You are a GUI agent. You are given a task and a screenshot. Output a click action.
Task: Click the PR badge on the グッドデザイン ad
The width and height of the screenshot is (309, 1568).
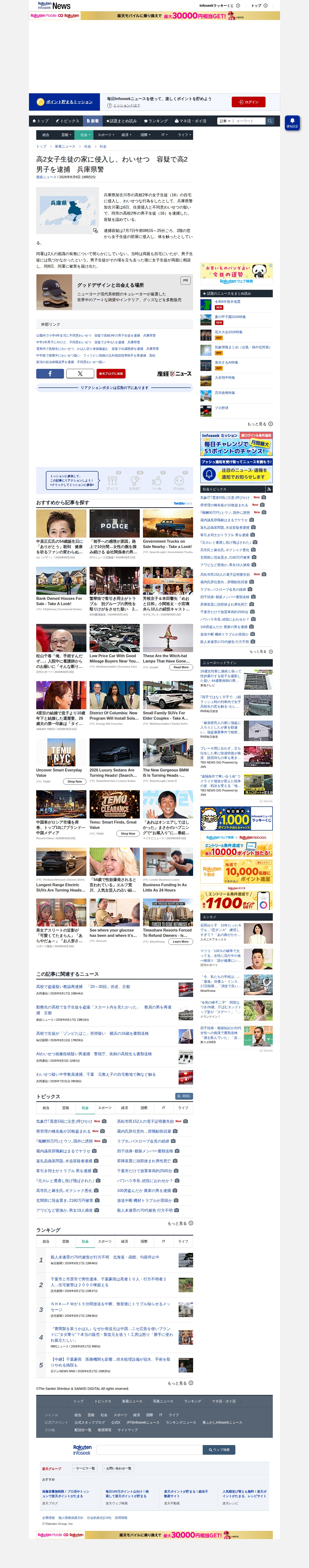click(x=185, y=281)
